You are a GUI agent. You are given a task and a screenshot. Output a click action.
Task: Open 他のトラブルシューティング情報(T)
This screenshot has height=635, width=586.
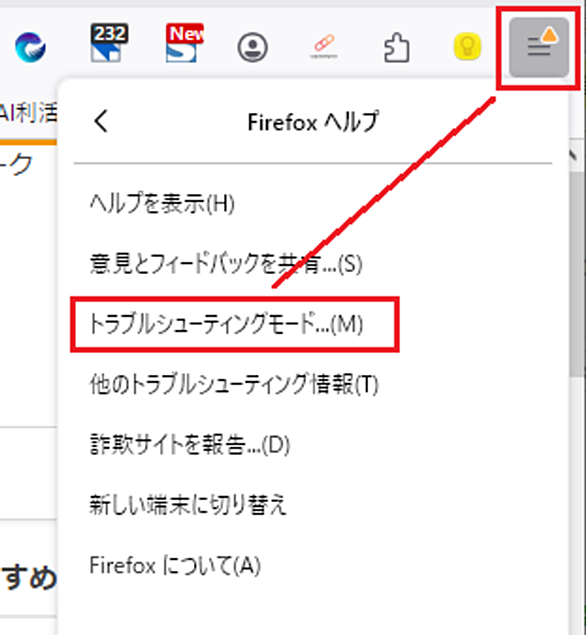tap(313, 384)
